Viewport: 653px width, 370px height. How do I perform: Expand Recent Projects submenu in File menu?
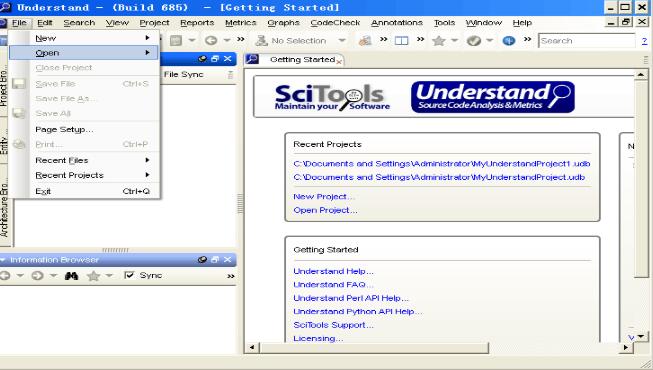coord(84,175)
